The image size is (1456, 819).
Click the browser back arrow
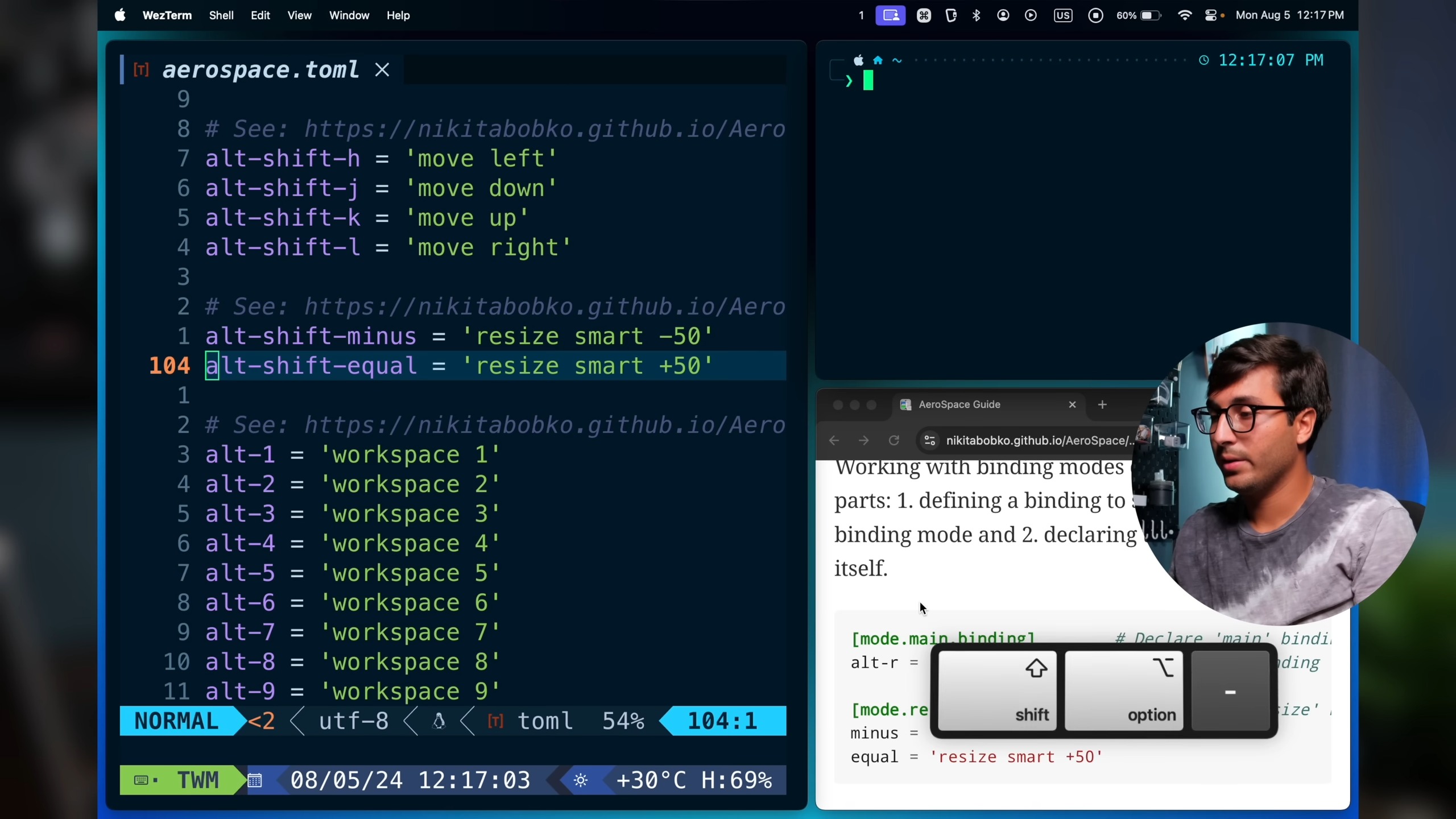pos(834,440)
